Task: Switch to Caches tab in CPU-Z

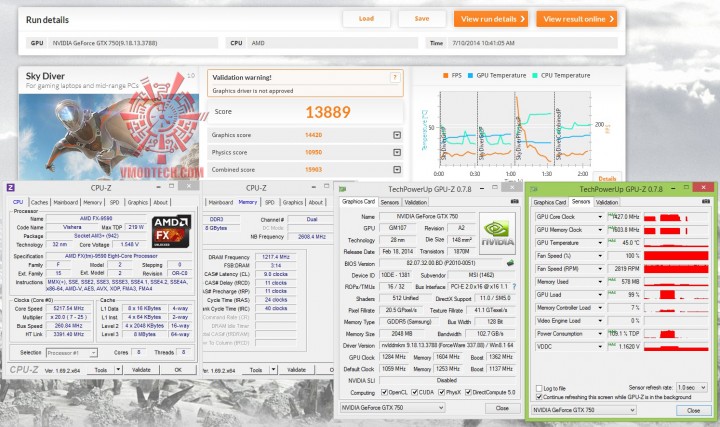Action: coord(39,202)
